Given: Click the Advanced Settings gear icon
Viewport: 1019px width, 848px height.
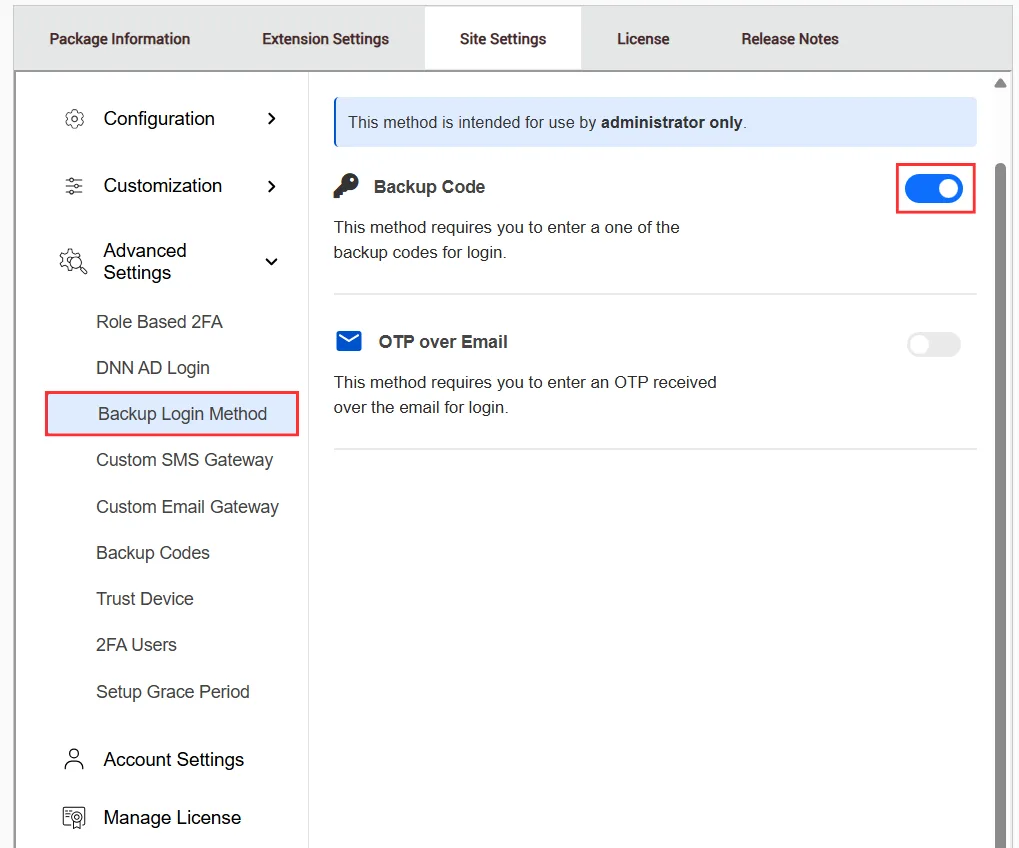Looking at the screenshot, I should pyautogui.click(x=72, y=262).
